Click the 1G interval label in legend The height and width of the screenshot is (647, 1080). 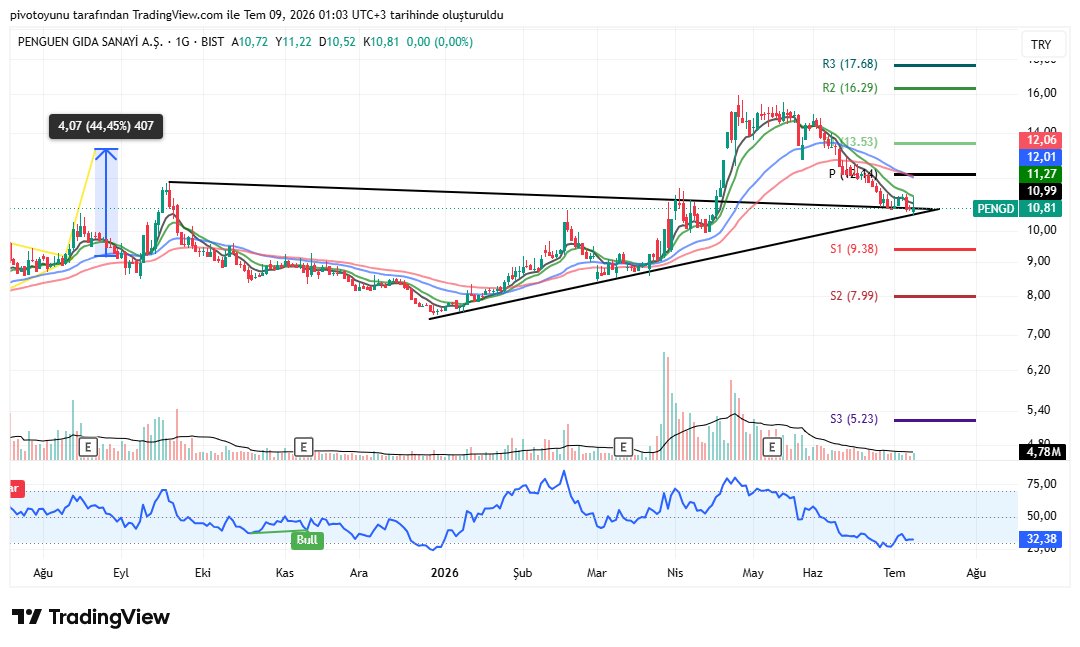pyautogui.click(x=182, y=42)
